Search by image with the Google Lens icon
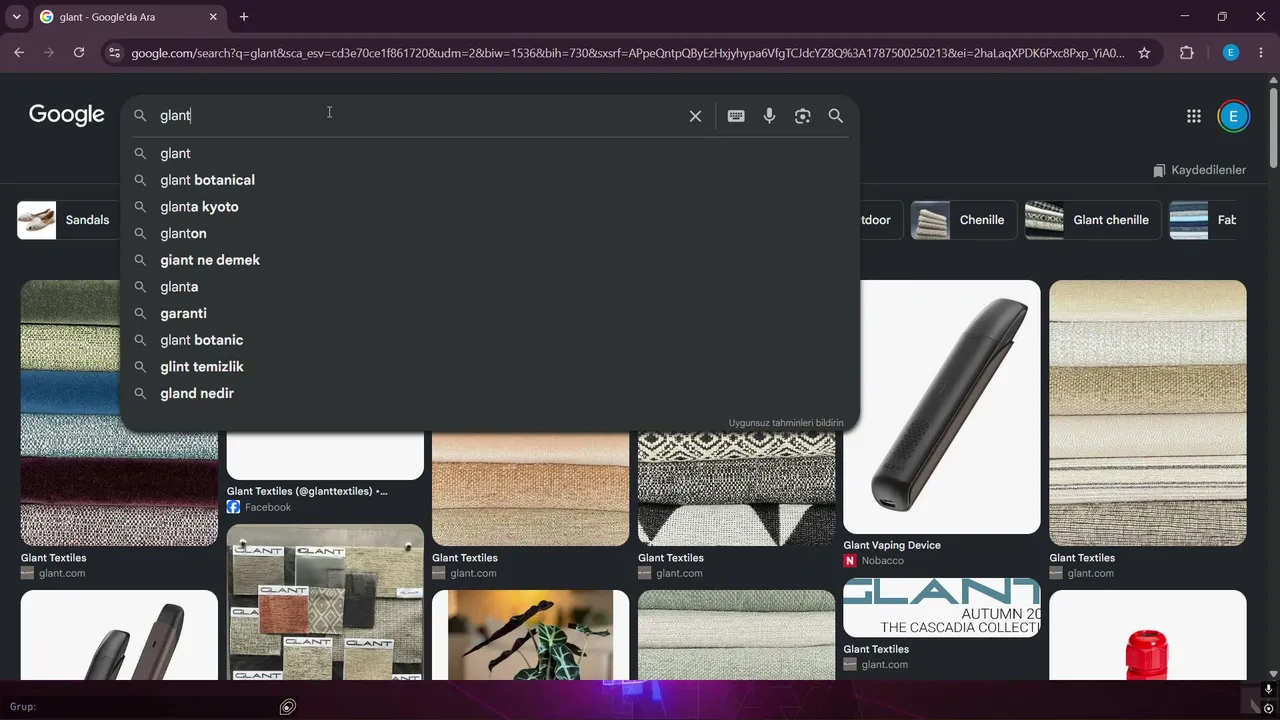Viewport: 1280px width, 720px height. point(802,116)
